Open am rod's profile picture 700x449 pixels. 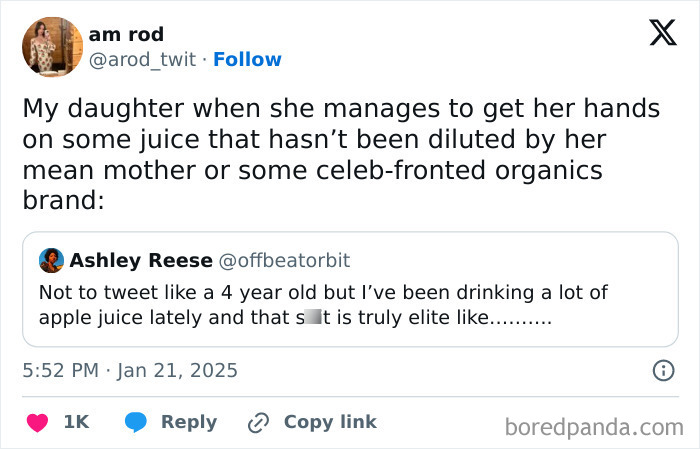(51, 47)
